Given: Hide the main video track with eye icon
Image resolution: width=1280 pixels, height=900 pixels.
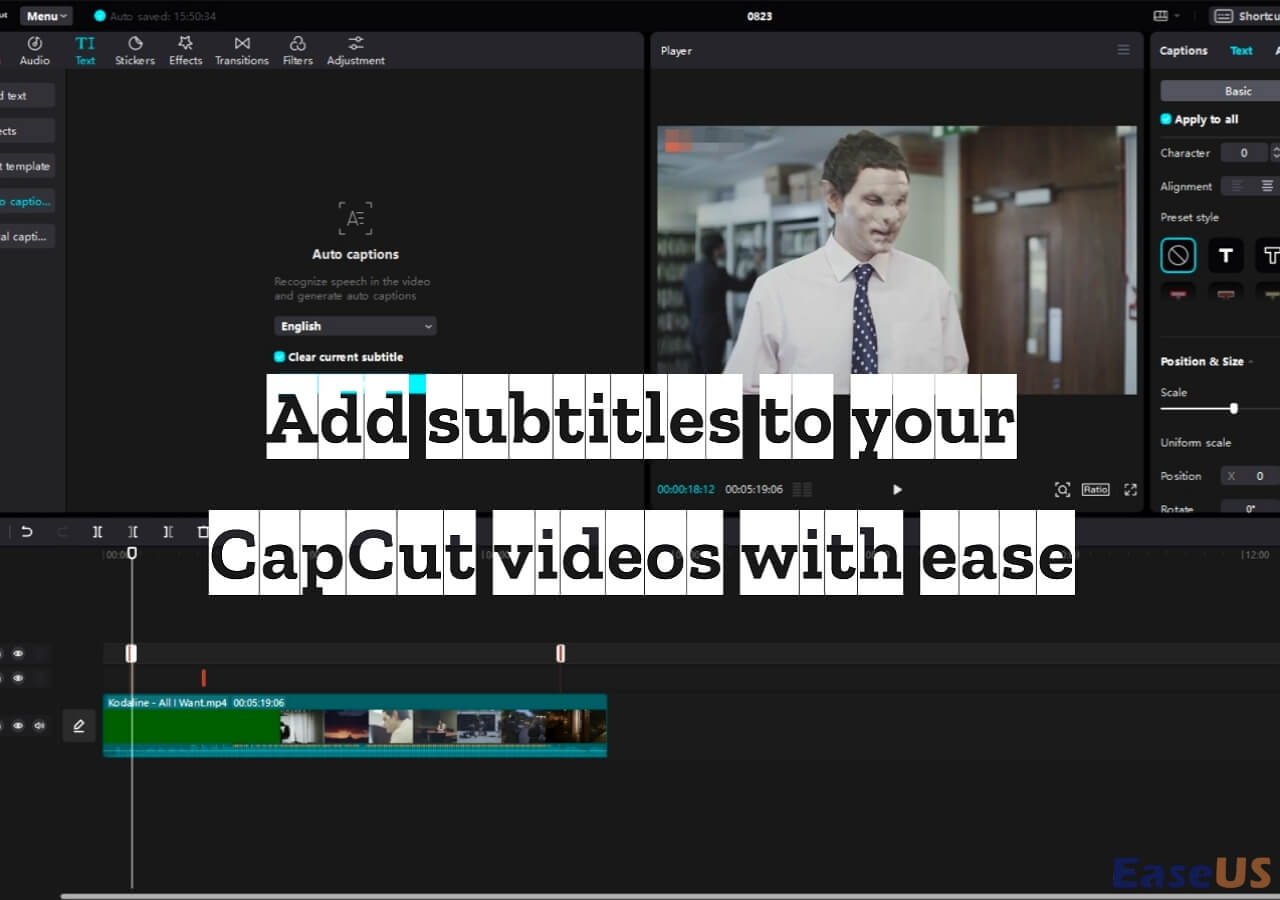Looking at the screenshot, I should click(x=17, y=726).
